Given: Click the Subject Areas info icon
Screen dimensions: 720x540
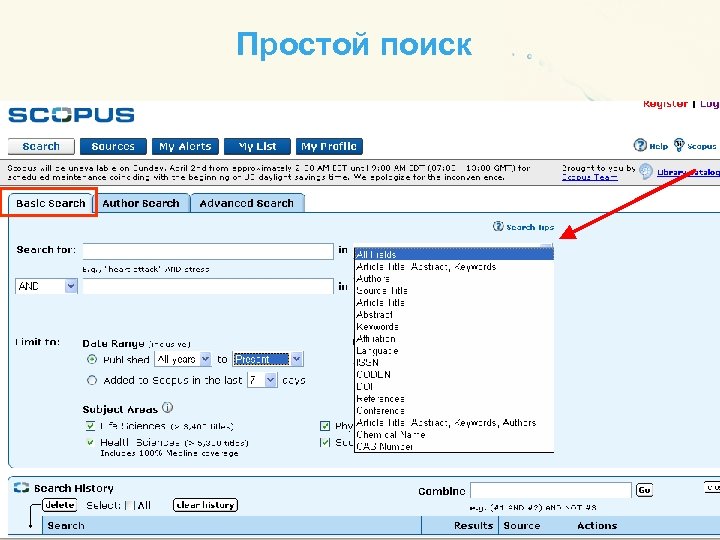Looking at the screenshot, I should pyautogui.click(x=168, y=408).
